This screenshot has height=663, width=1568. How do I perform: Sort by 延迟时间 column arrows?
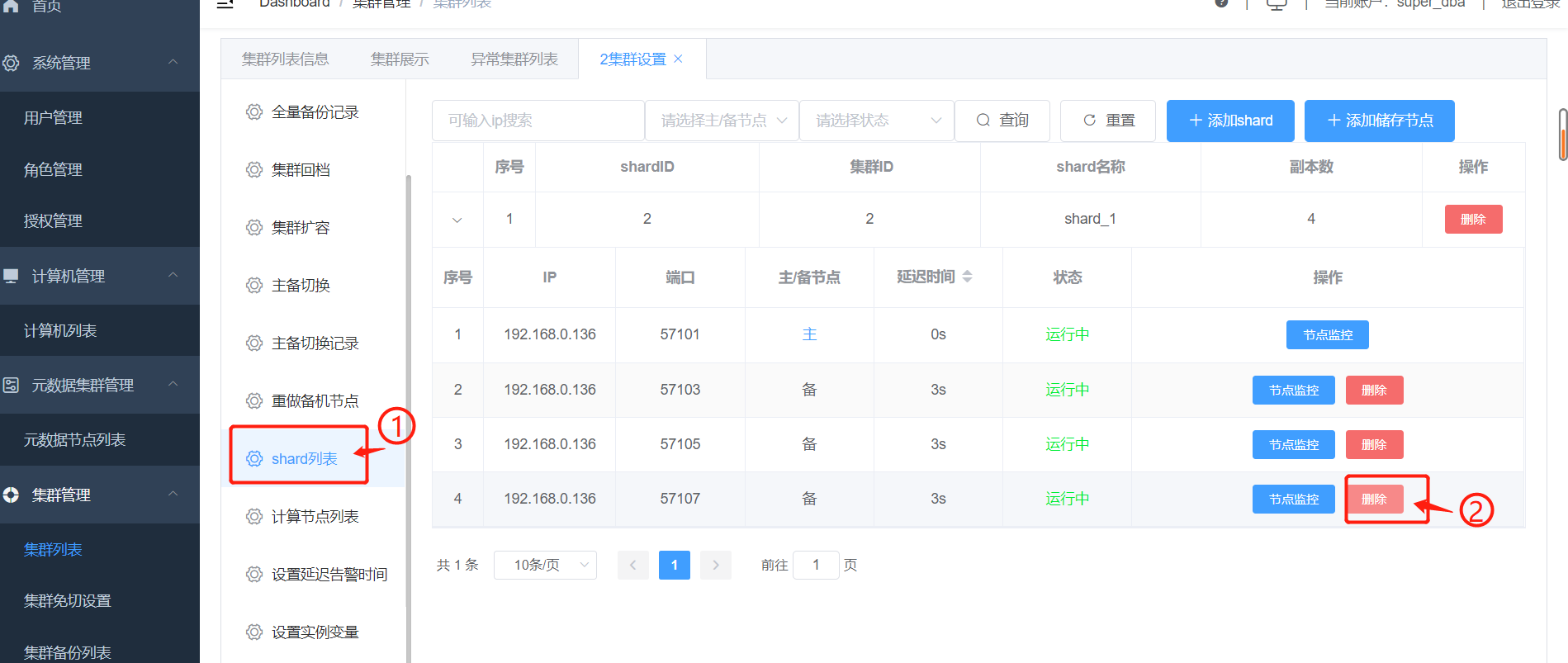pyautogui.click(x=968, y=277)
